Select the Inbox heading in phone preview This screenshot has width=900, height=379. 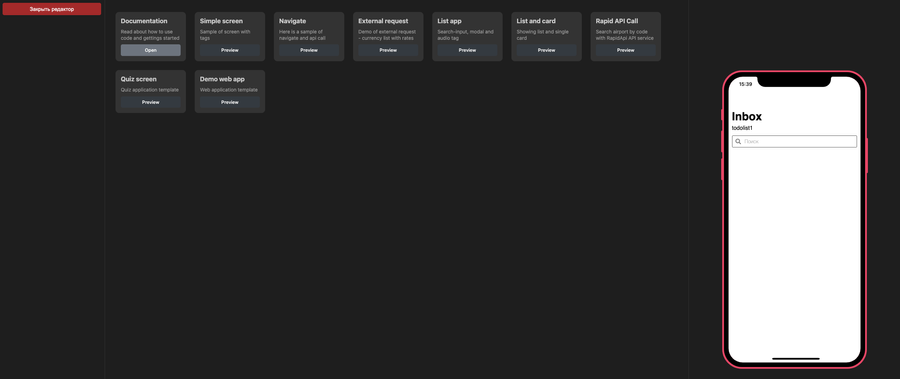click(x=747, y=117)
